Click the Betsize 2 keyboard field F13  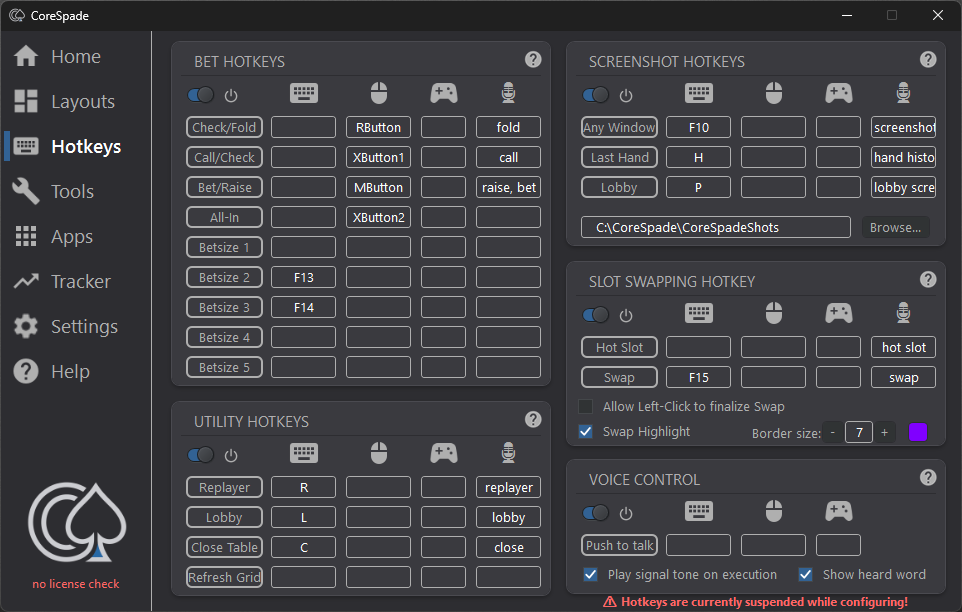304,277
